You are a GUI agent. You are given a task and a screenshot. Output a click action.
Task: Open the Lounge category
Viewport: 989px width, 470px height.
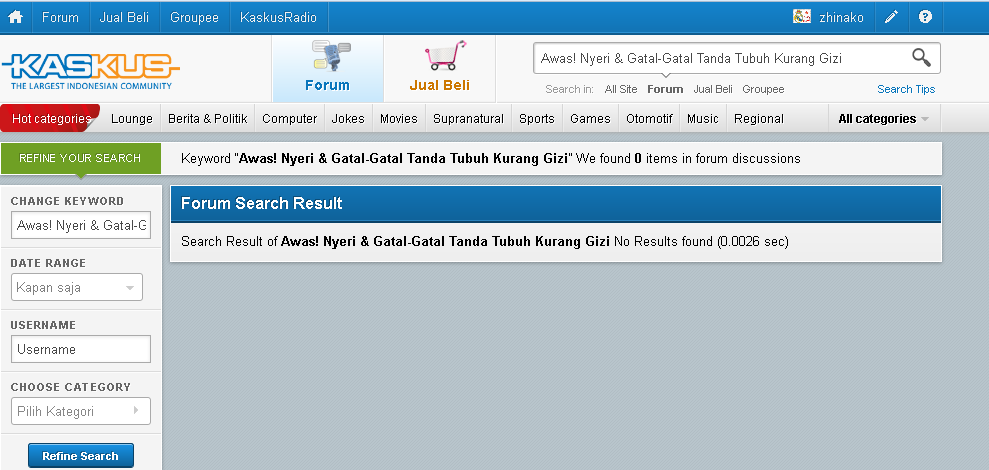132,119
